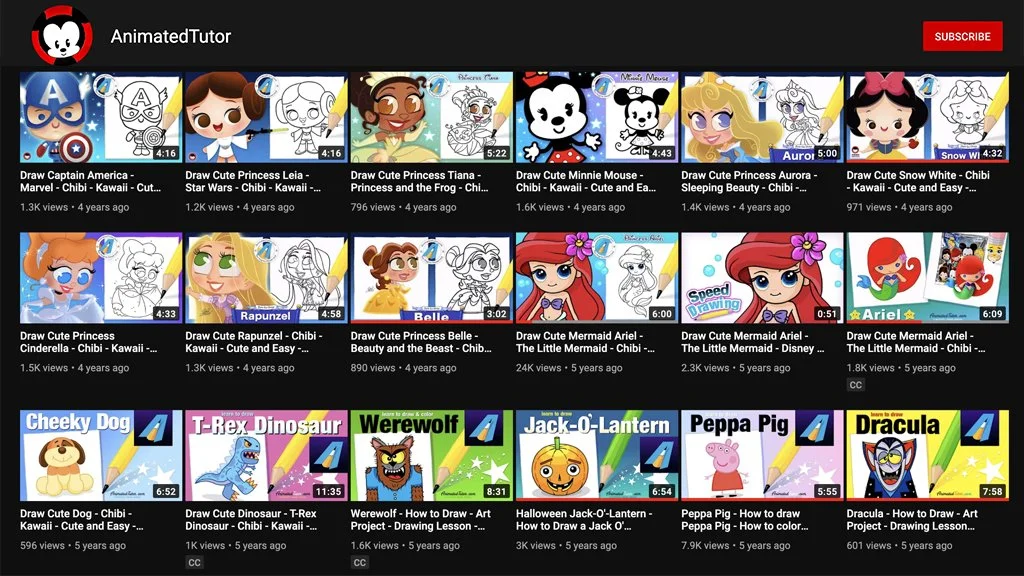Open the Belle drawing video thumbnail
The image size is (1024, 576).
pos(431,278)
